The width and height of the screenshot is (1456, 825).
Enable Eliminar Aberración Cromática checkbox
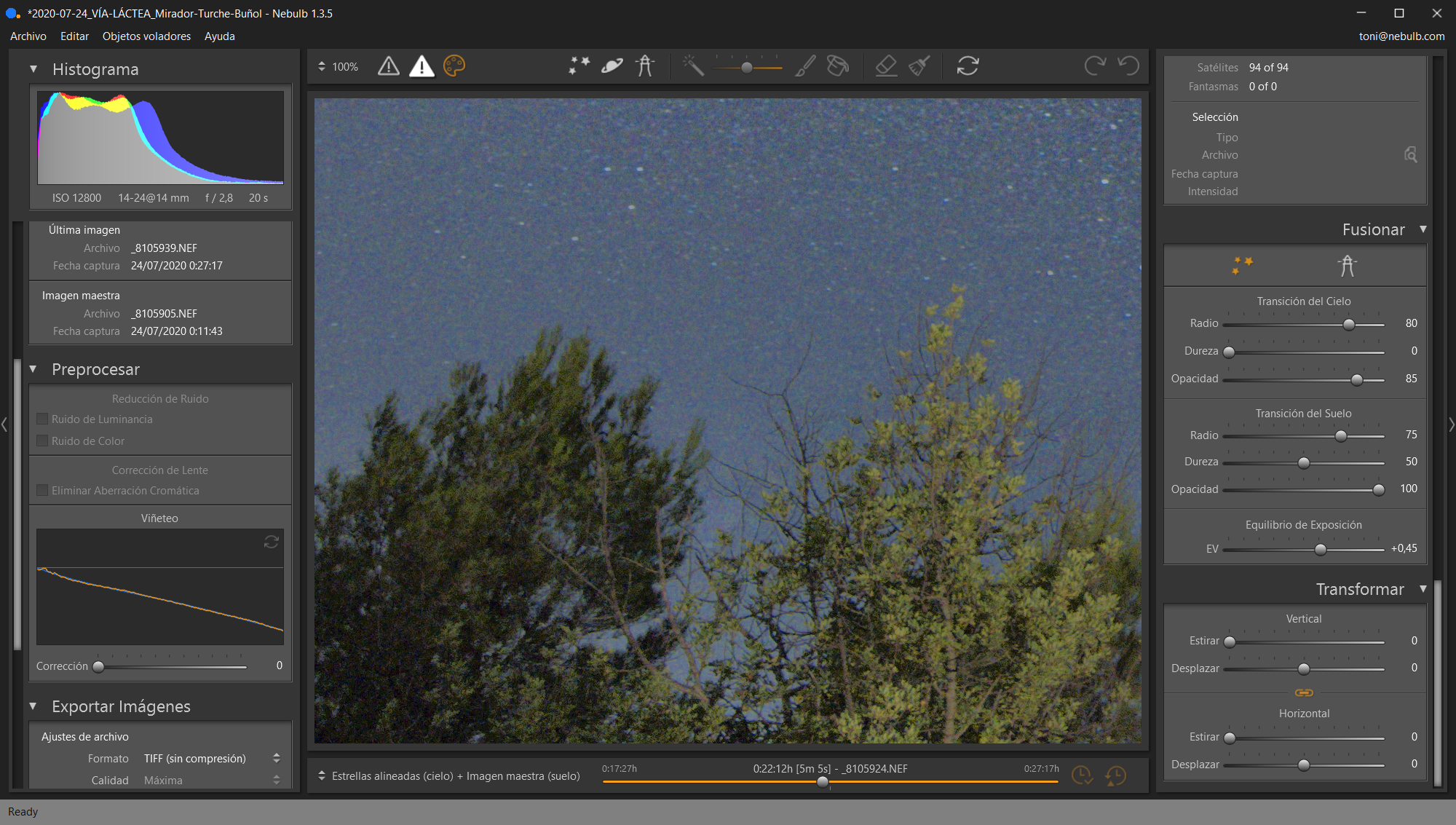coord(42,490)
